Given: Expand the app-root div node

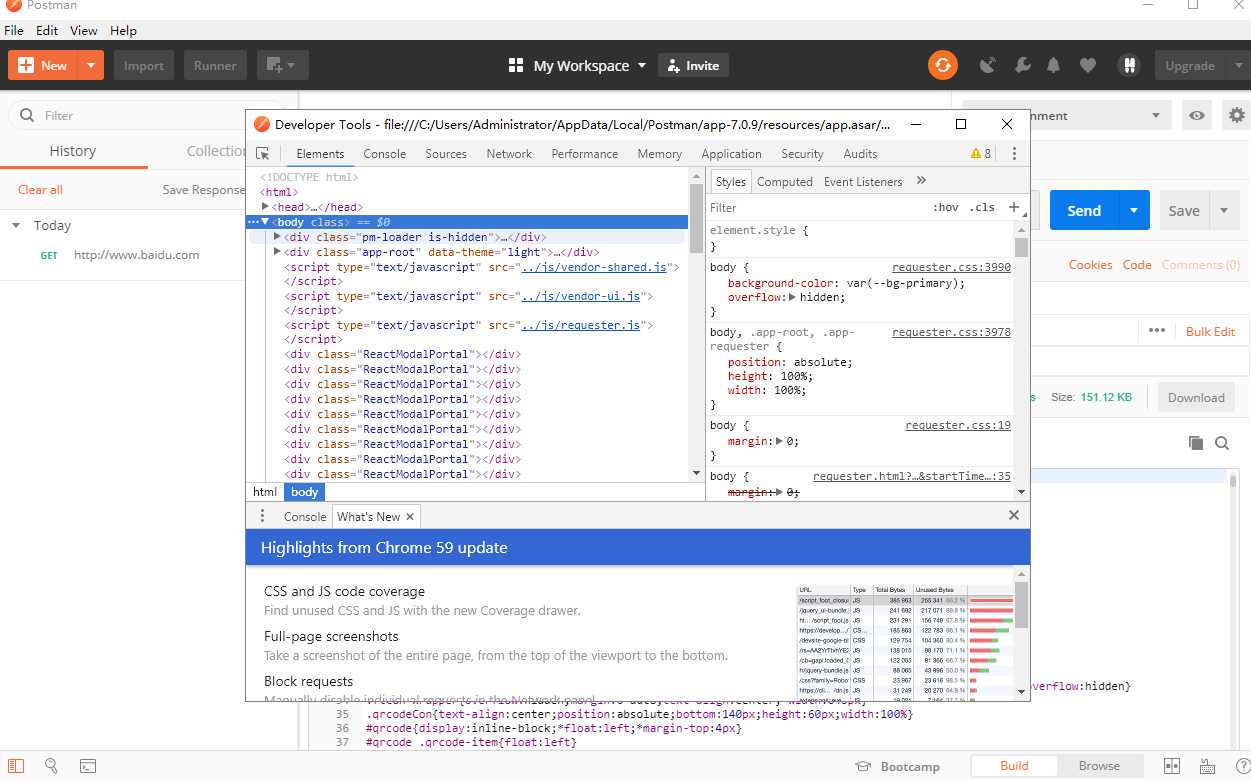Looking at the screenshot, I should 277,252.
